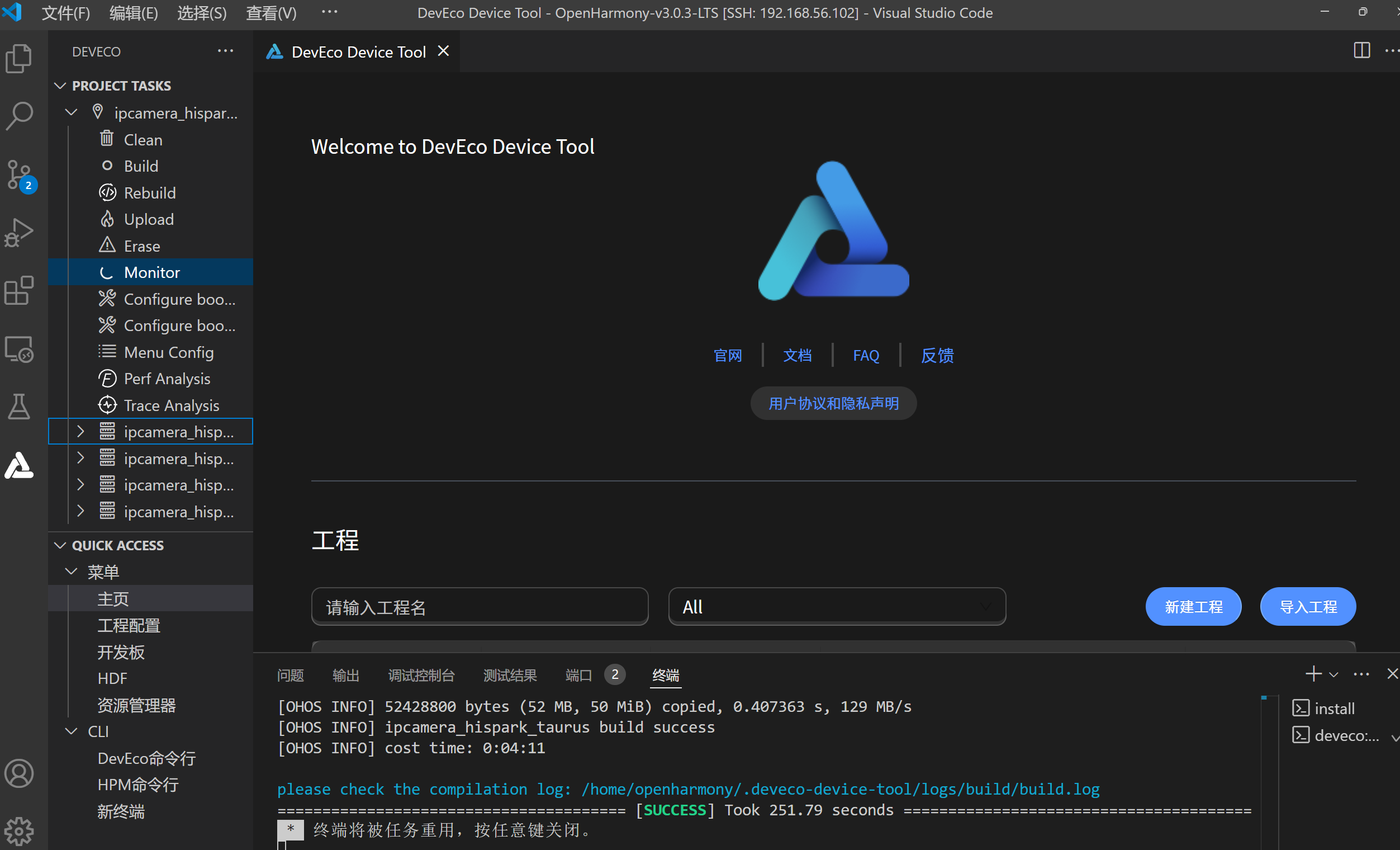Image resolution: width=1400 pixels, height=850 pixels.
Task: Open terminal launch profile dropdown arrow
Action: (x=1333, y=675)
